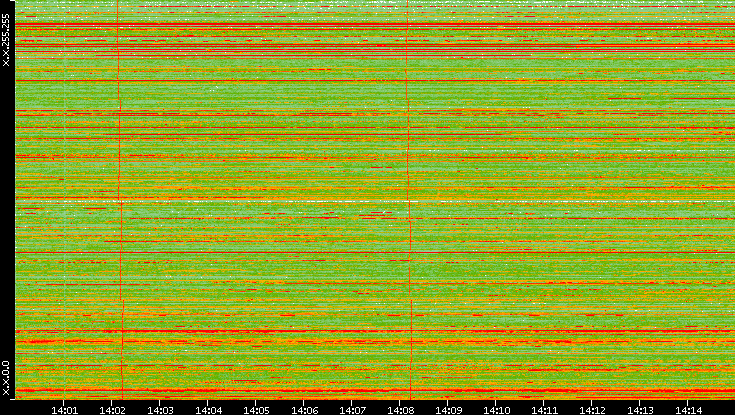Click the 14:10 time axis label
The height and width of the screenshot is (415, 735).
(496, 410)
